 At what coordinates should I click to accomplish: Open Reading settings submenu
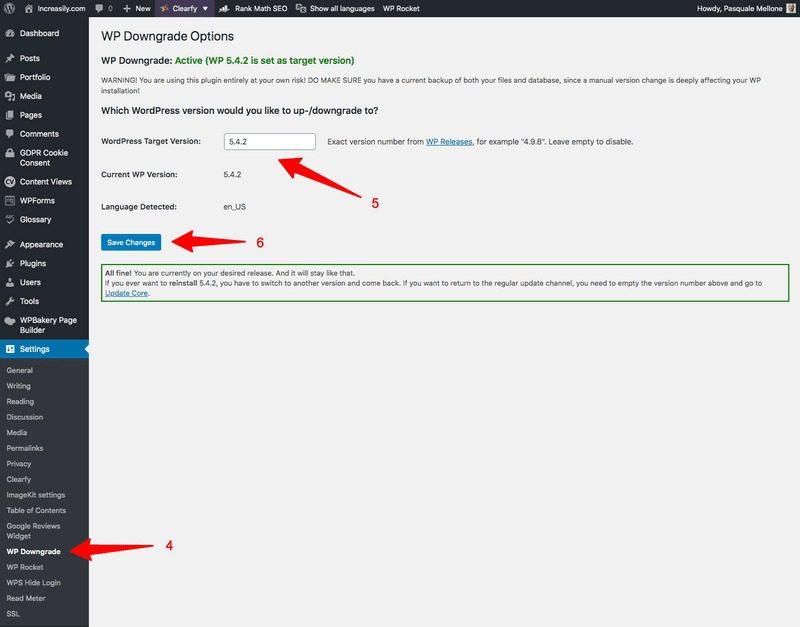20,402
